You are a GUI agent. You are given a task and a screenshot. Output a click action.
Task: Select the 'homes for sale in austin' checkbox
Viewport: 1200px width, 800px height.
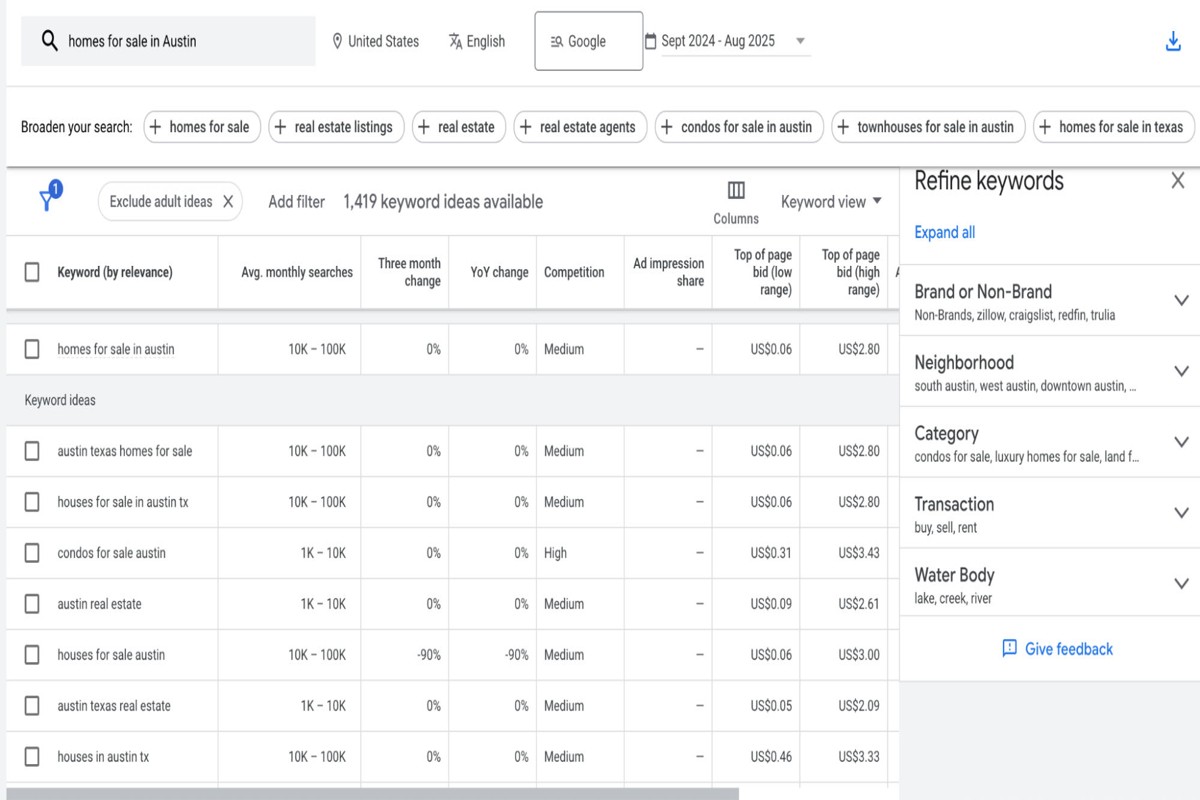tap(32, 349)
